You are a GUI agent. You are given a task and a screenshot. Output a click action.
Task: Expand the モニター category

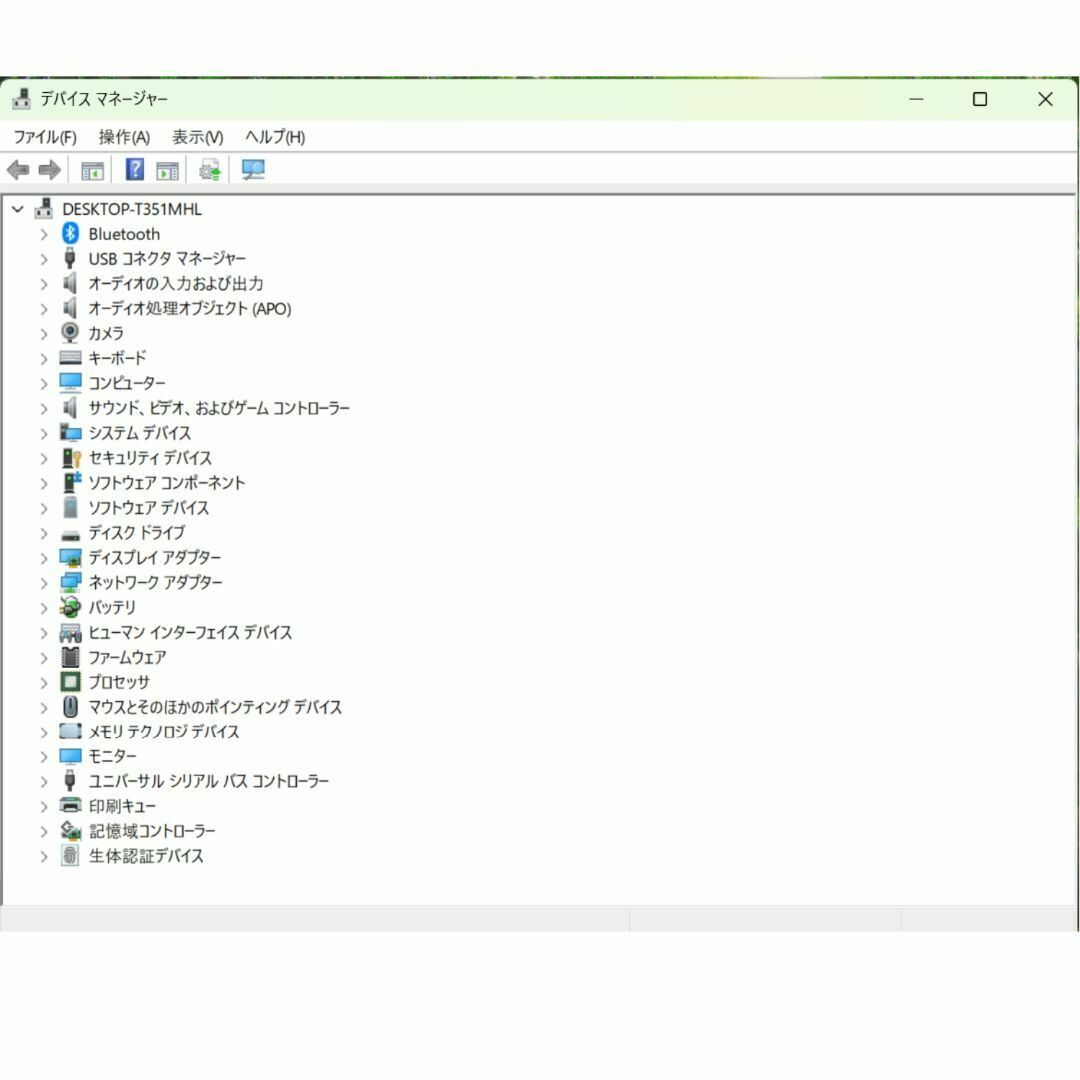[44, 757]
